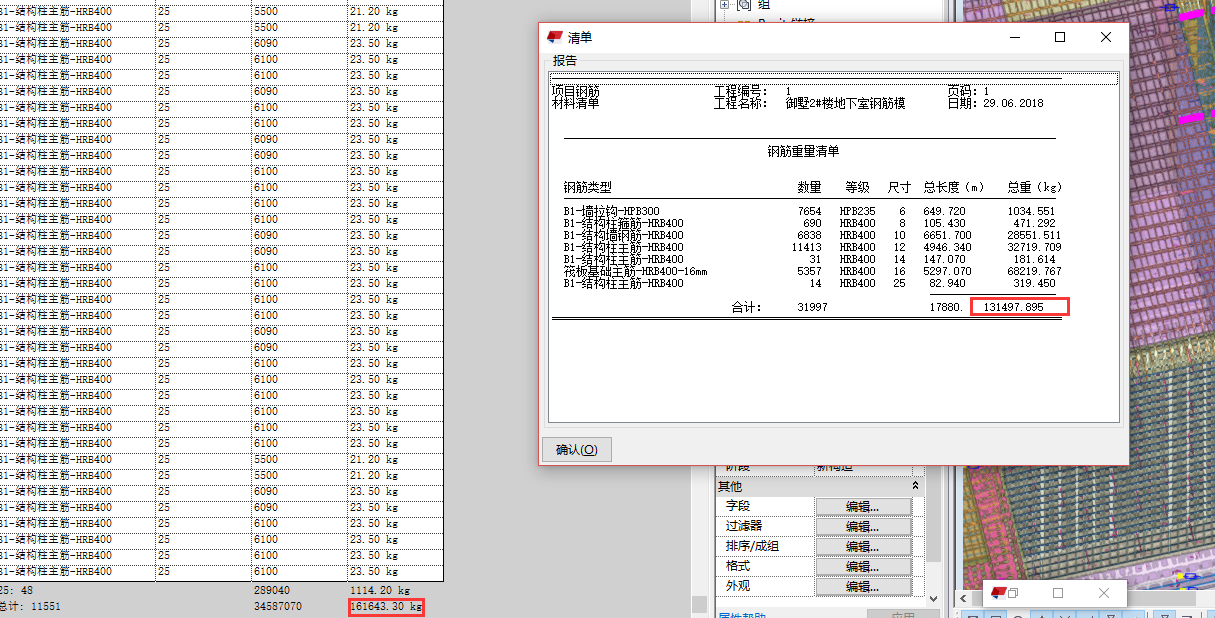1215x618 pixels.
Task: Click the 排序/成组 property label
Action: pos(752,547)
